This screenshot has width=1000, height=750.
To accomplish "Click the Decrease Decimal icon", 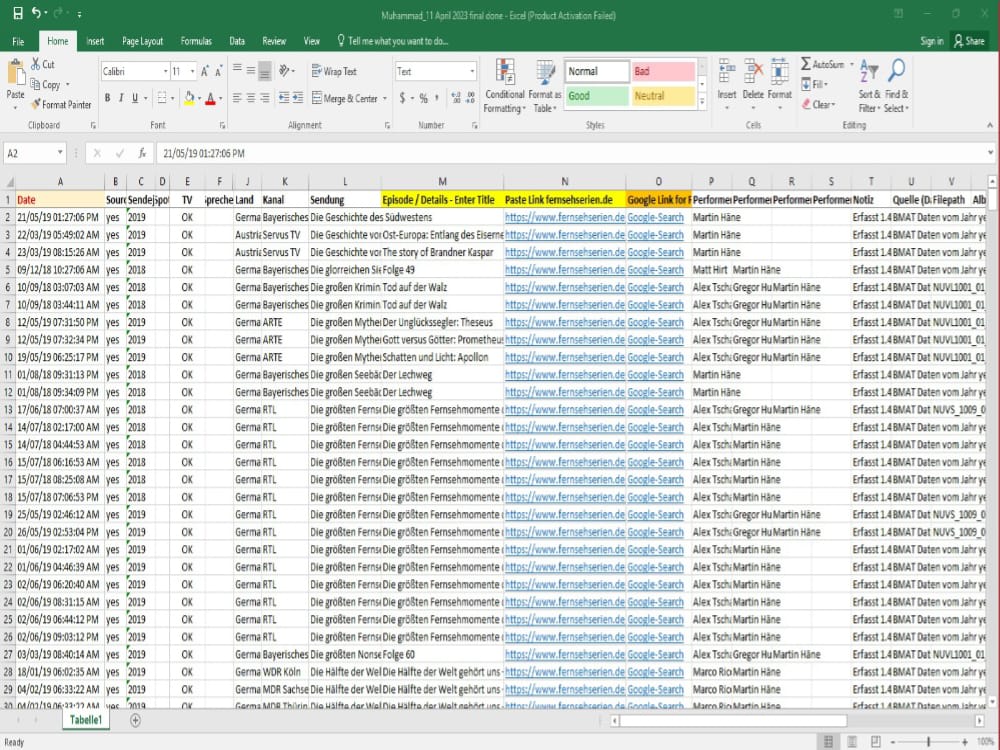I will pyautogui.click(x=470, y=98).
